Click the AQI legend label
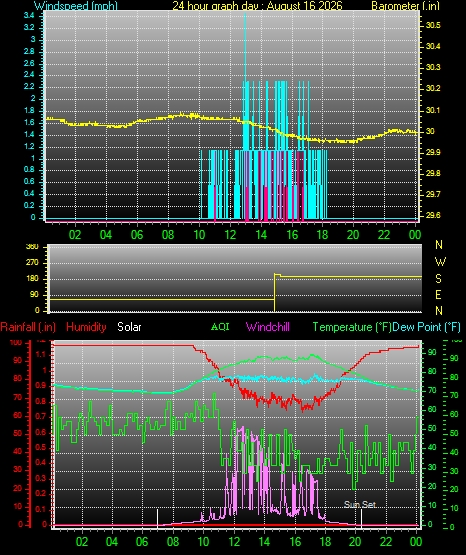This screenshot has height=555, width=466. [220, 326]
